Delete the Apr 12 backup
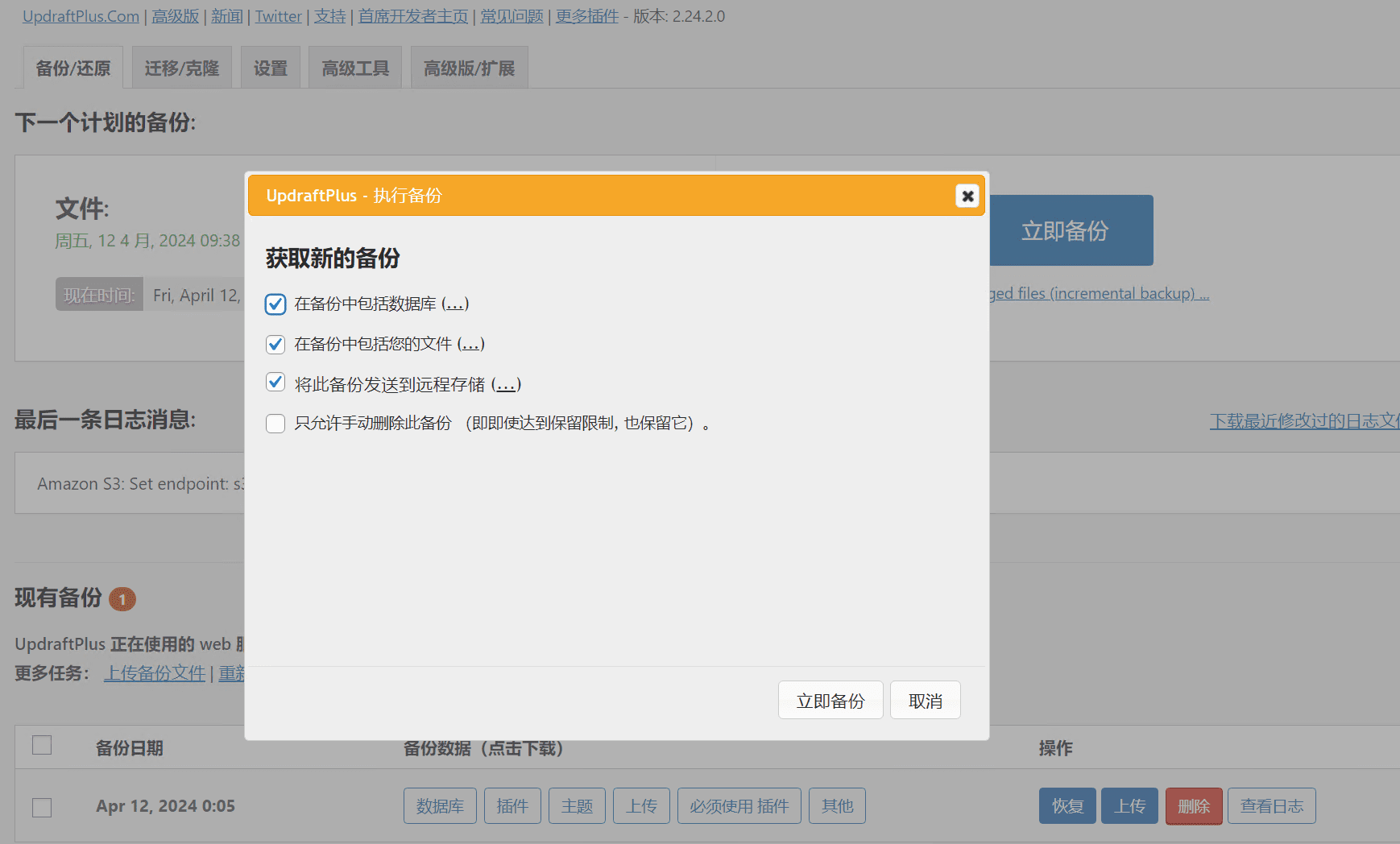Screen dimensions: 1400x844 1193,805
